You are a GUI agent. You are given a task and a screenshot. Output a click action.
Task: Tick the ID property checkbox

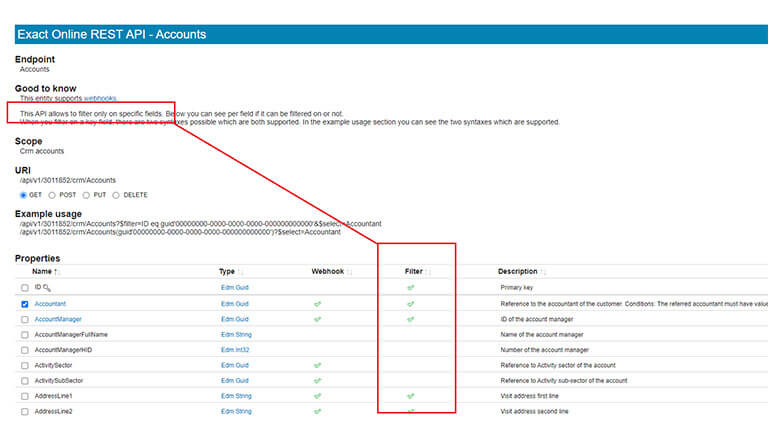click(x=24, y=288)
